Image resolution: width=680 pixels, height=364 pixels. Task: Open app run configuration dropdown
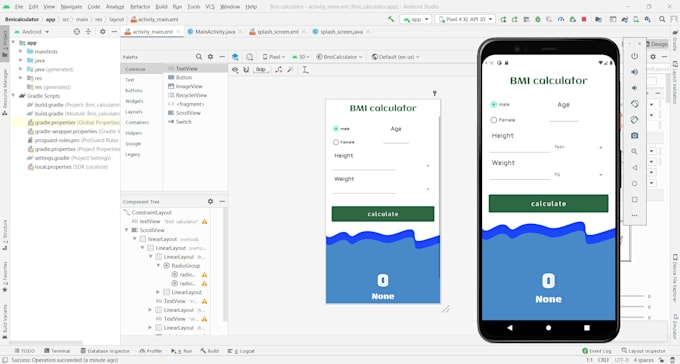tap(415, 20)
